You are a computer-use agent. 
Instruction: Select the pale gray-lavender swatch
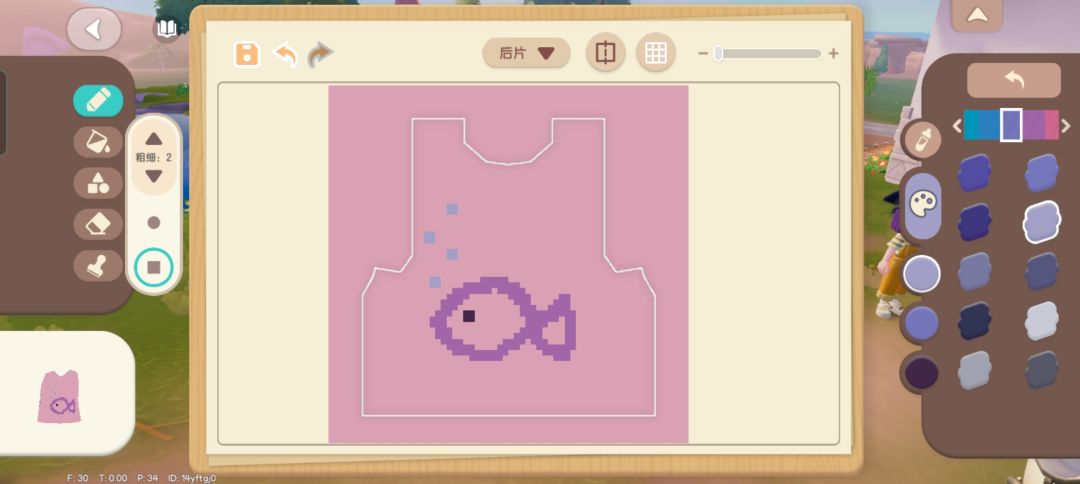[x=1041, y=321]
